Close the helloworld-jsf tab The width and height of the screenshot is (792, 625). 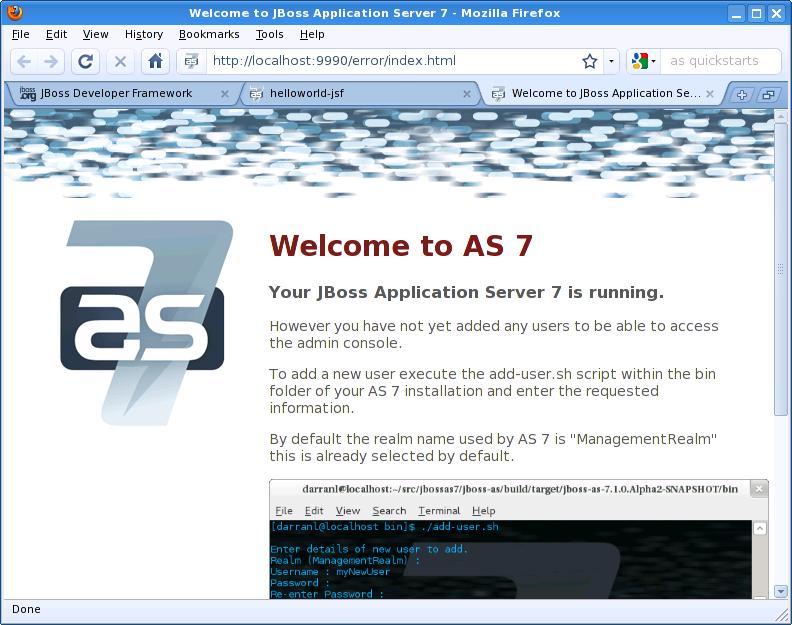(467, 94)
